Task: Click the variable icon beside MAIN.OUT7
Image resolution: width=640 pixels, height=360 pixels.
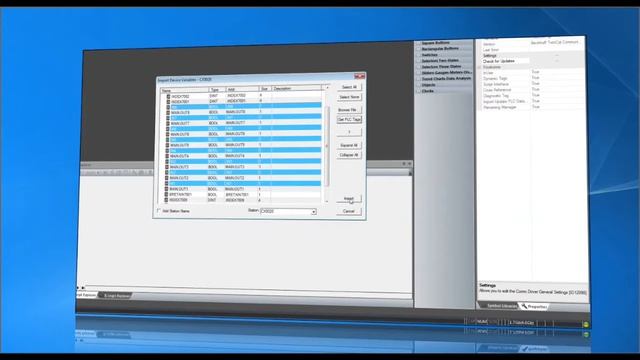Action: (x=168, y=123)
